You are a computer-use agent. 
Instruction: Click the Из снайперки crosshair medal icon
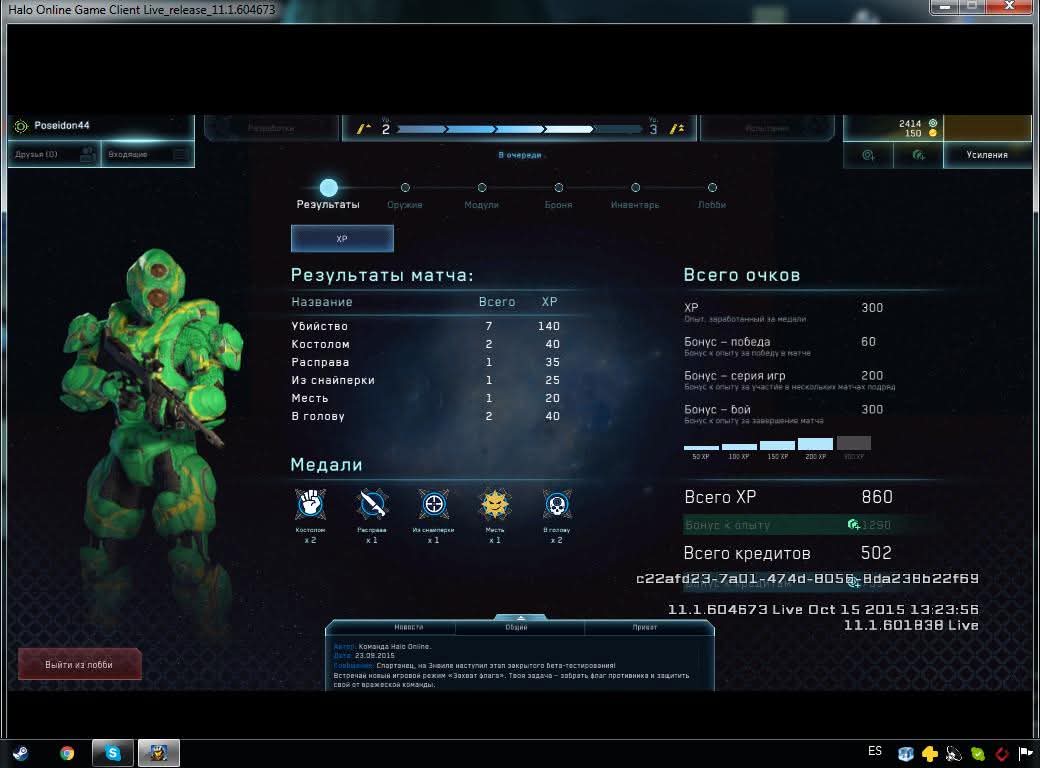pos(433,504)
